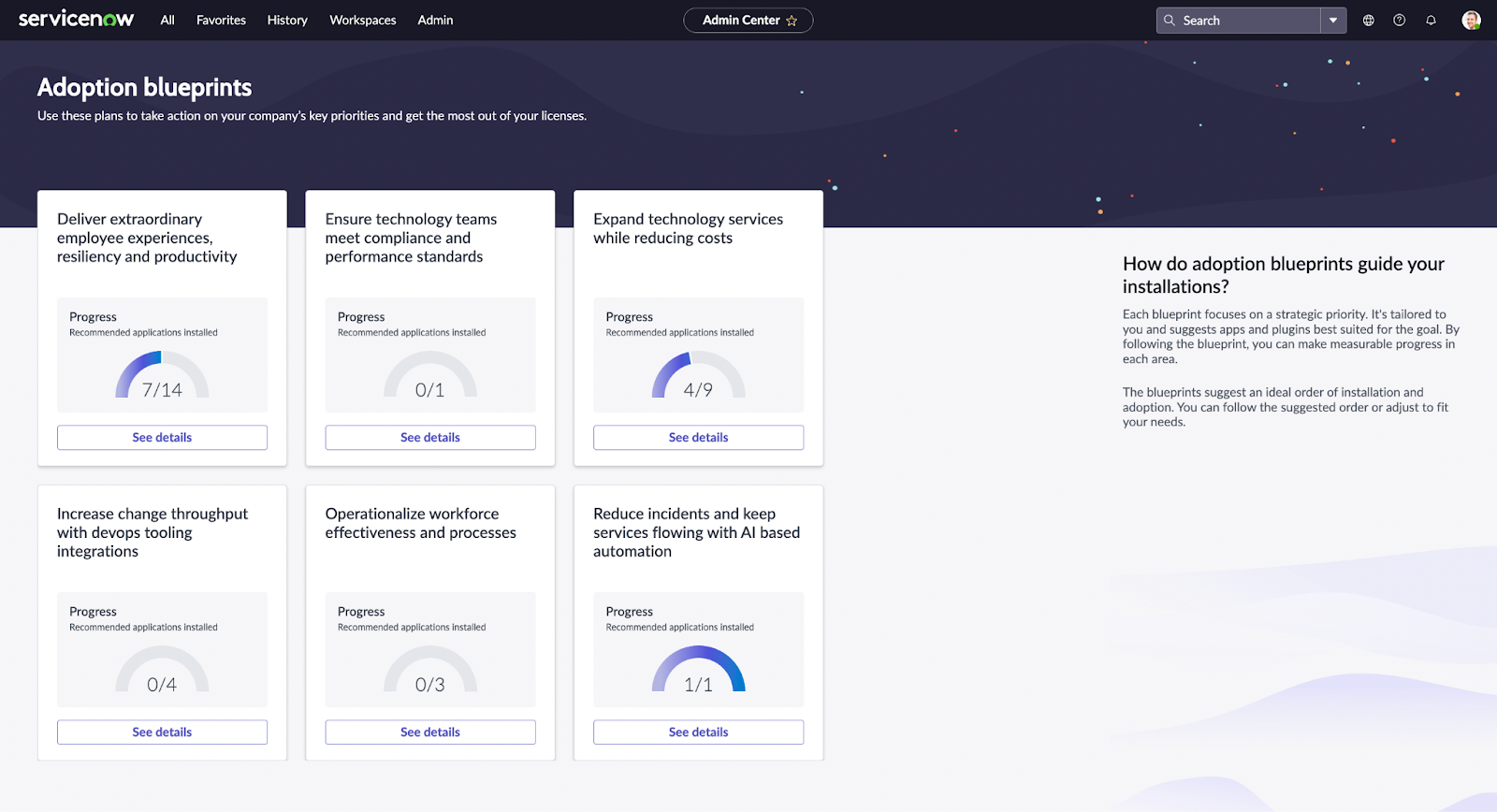Viewport: 1497px width, 812px height.
Task: Click the 7/14 progress gauge
Action: (162, 376)
